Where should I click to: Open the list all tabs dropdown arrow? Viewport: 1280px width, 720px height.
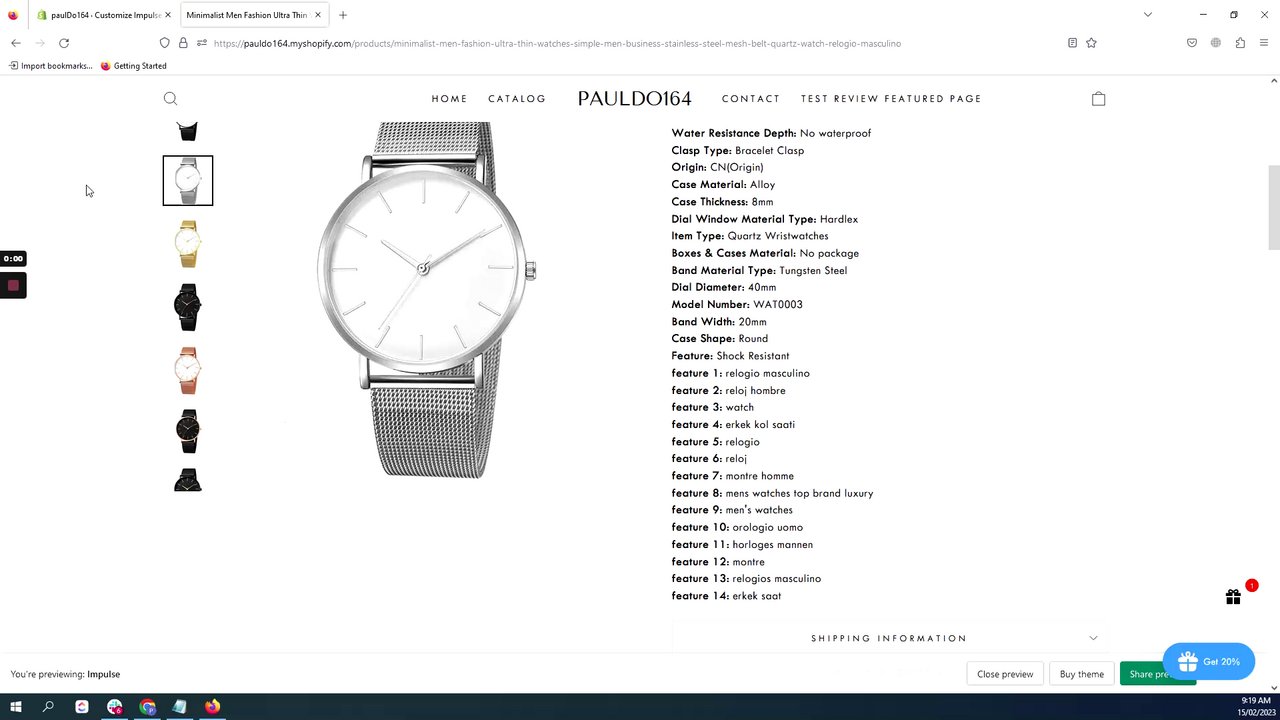click(x=1148, y=15)
